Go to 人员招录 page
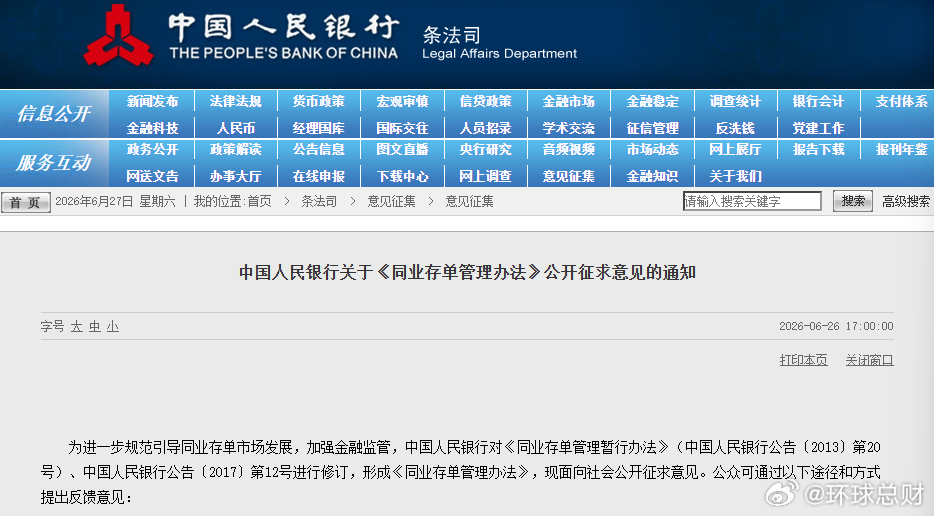 pyautogui.click(x=485, y=128)
